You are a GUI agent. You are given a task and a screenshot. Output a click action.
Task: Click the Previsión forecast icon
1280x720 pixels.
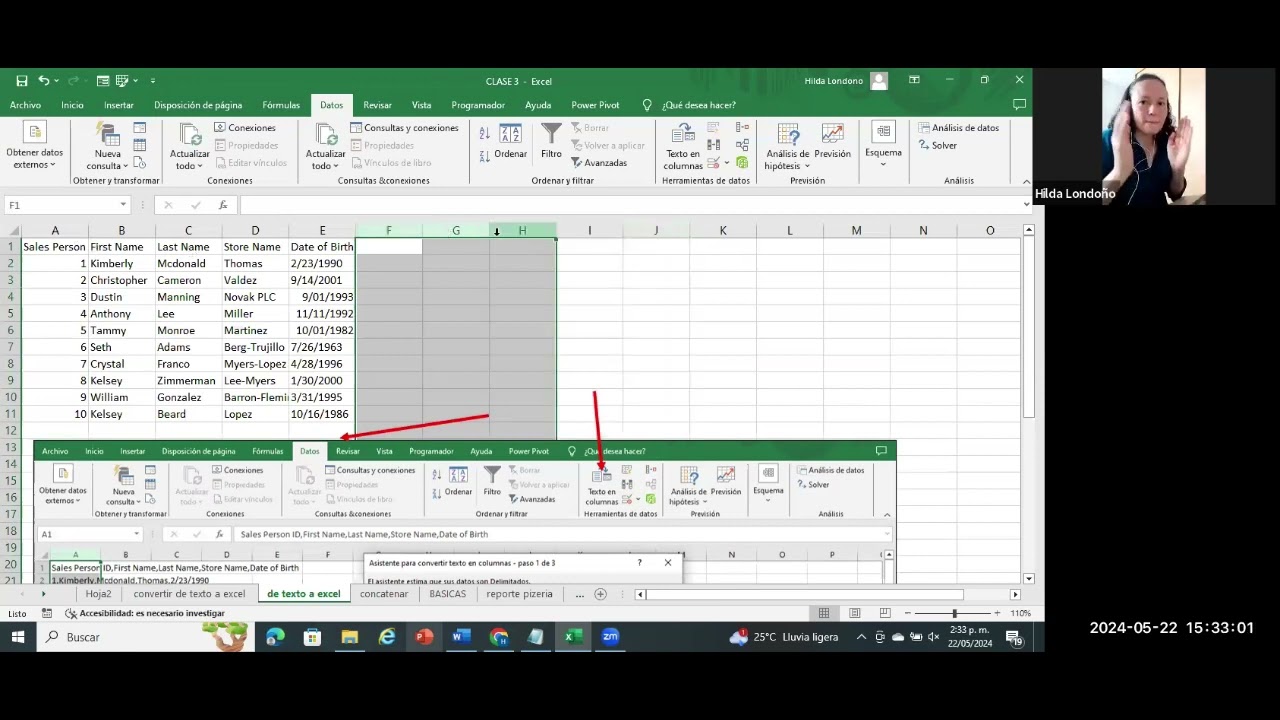(833, 140)
